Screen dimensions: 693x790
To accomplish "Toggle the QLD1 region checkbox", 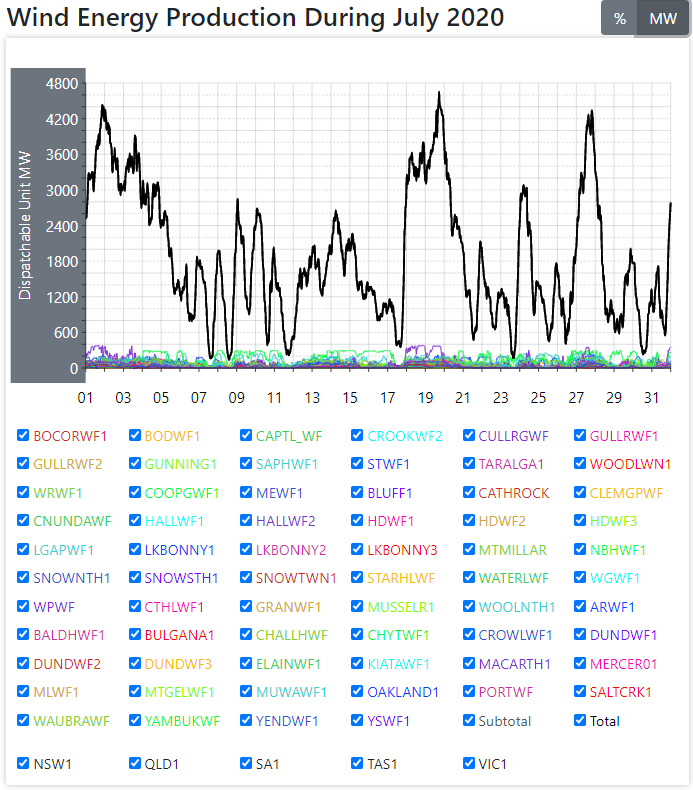I will pyautogui.click(x=135, y=763).
